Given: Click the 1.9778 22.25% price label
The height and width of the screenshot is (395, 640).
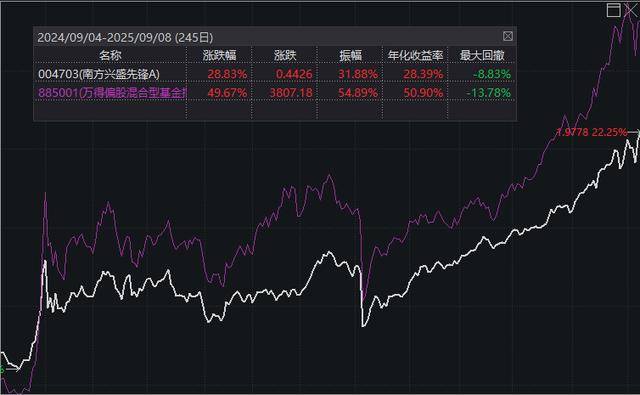Looking at the screenshot, I should (x=592, y=132).
